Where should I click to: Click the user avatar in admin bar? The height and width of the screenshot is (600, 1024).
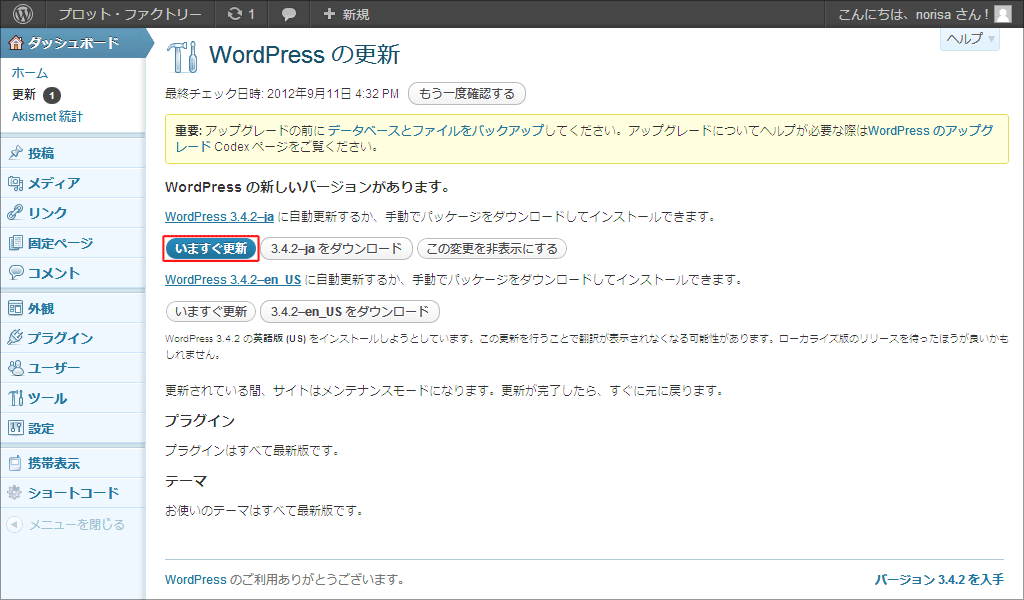point(1002,14)
